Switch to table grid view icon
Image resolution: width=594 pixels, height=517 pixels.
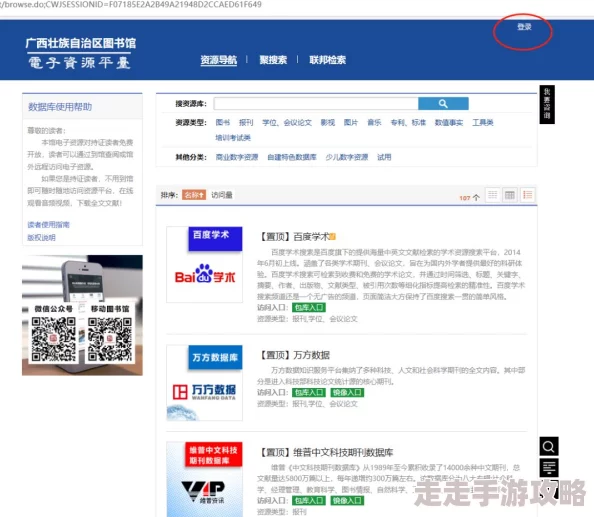pyautogui.click(x=510, y=195)
